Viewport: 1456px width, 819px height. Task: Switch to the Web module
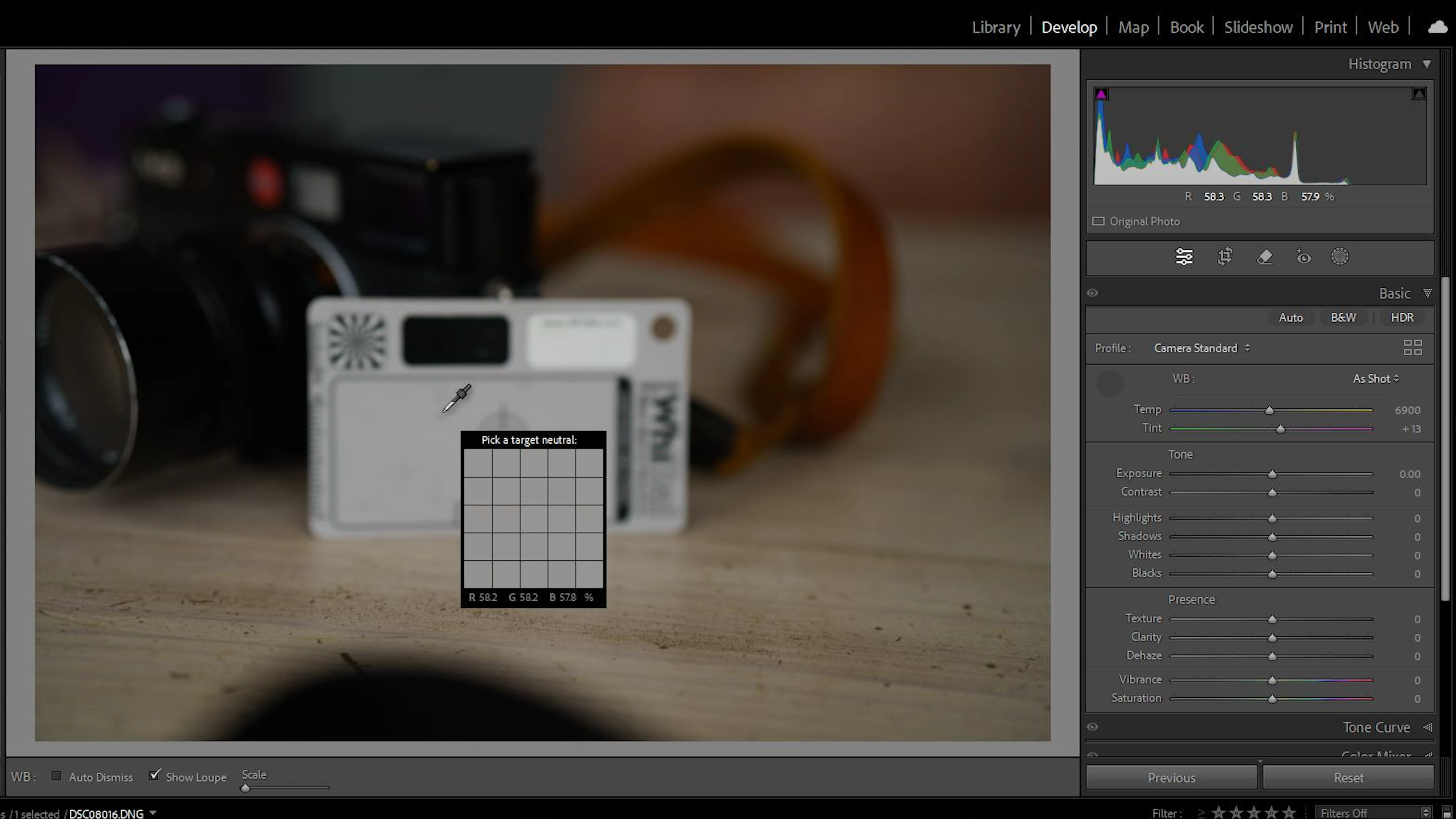click(x=1383, y=27)
